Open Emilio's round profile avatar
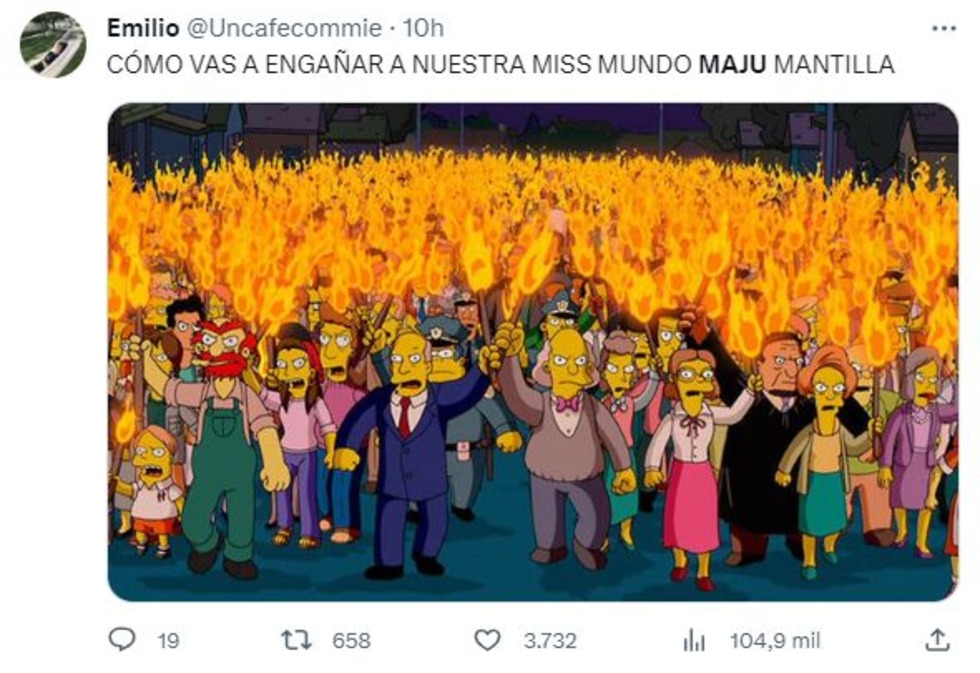The width and height of the screenshot is (980, 673). (x=52, y=44)
